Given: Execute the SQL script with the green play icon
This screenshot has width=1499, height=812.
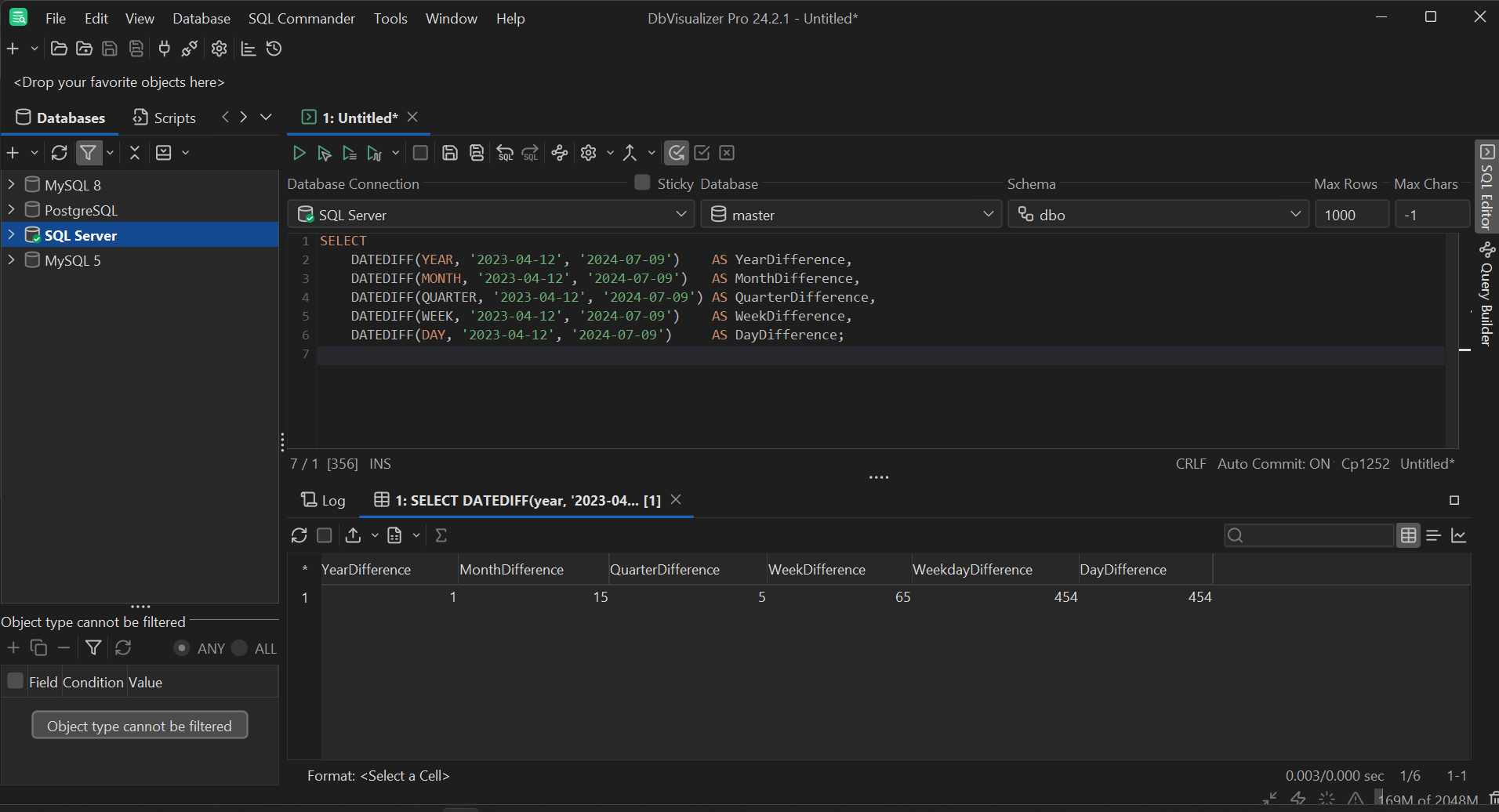Looking at the screenshot, I should click(x=299, y=153).
